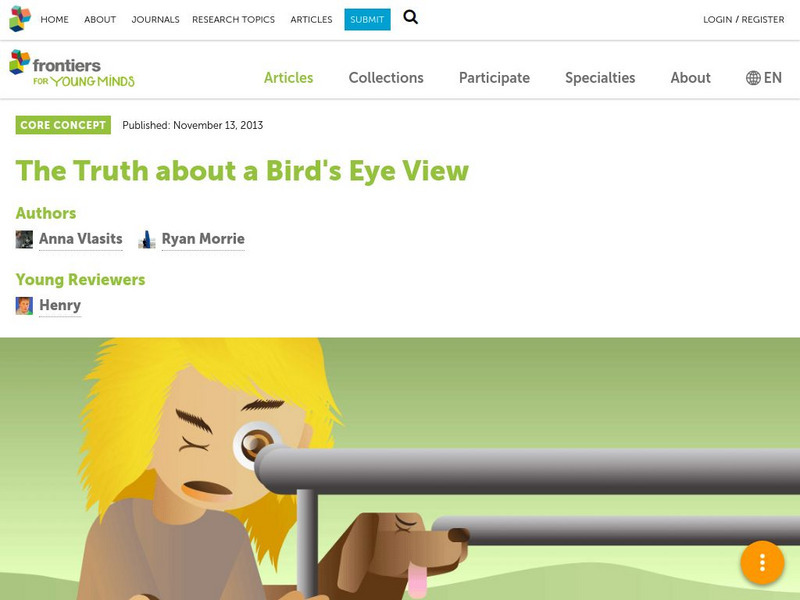Open the Frontiers for Young Minds logo
This screenshot has height=600, width=800.
pyautogui.click(x=72, y=69)
